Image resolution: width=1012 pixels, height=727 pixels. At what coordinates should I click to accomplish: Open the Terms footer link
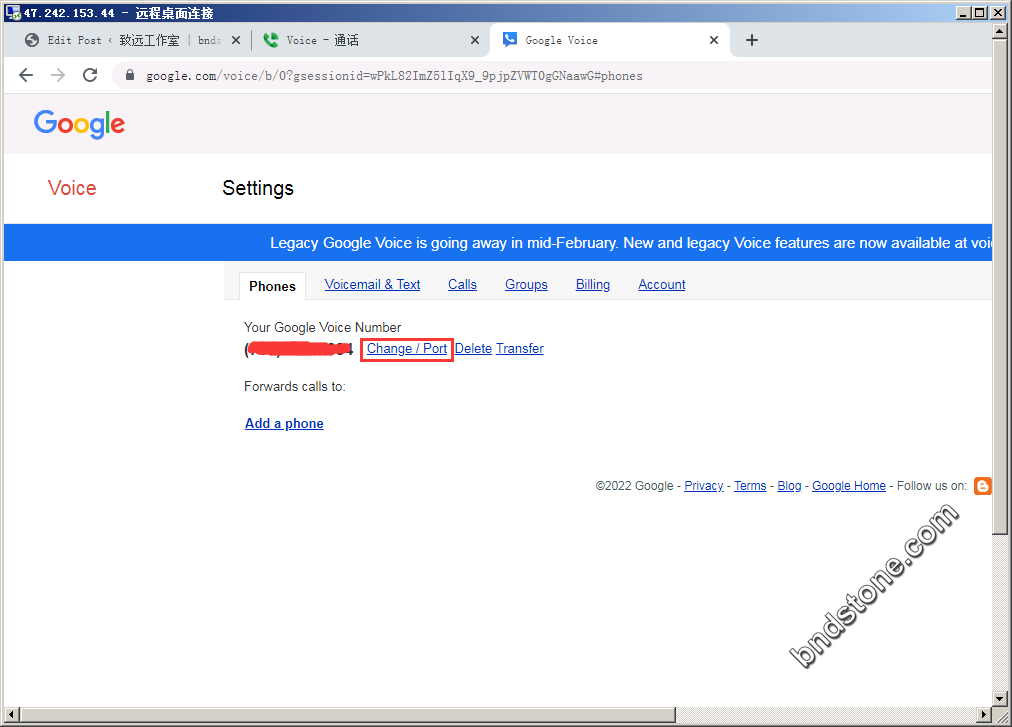750,486
